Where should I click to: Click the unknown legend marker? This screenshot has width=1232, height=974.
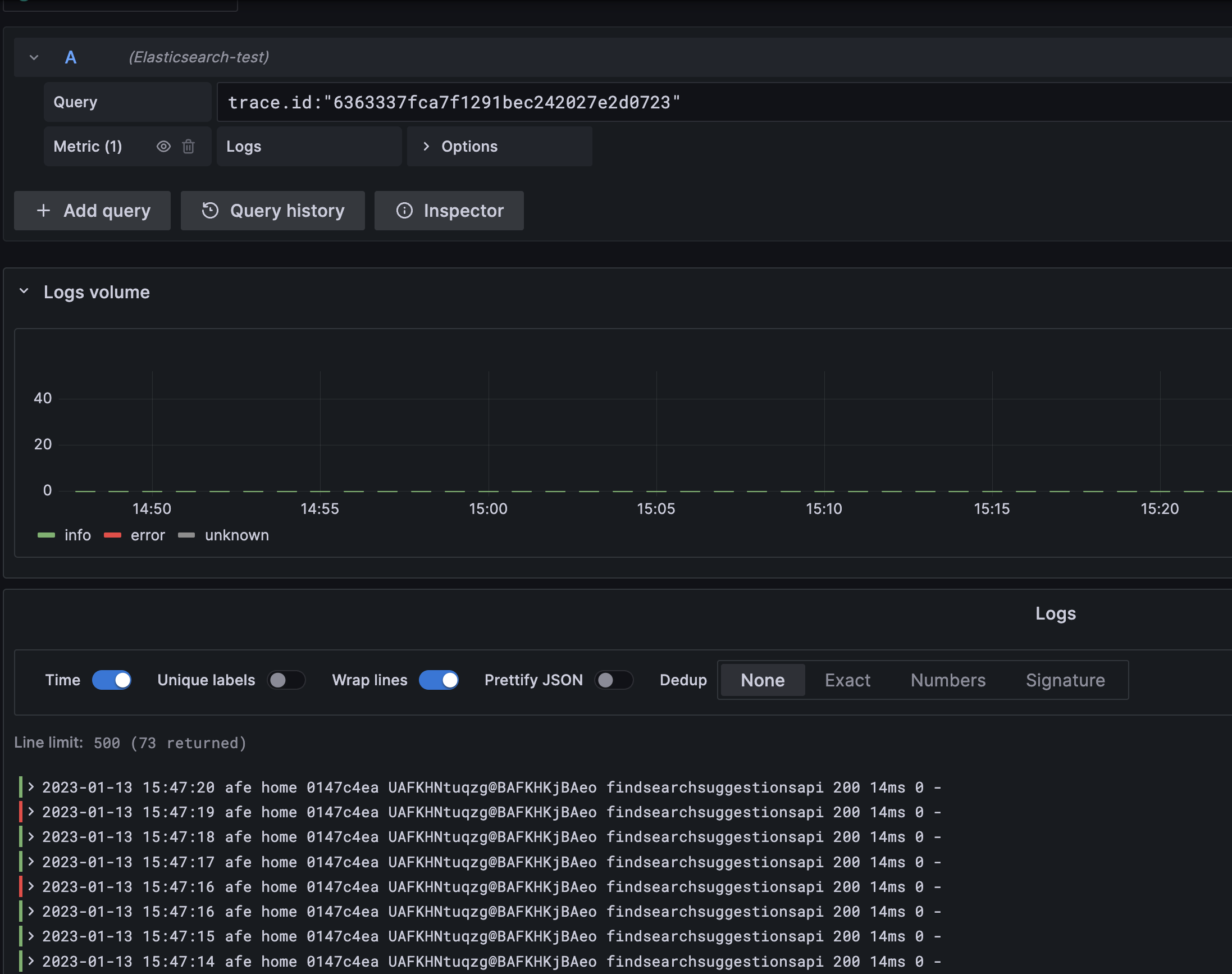click(x=186, y=535)
